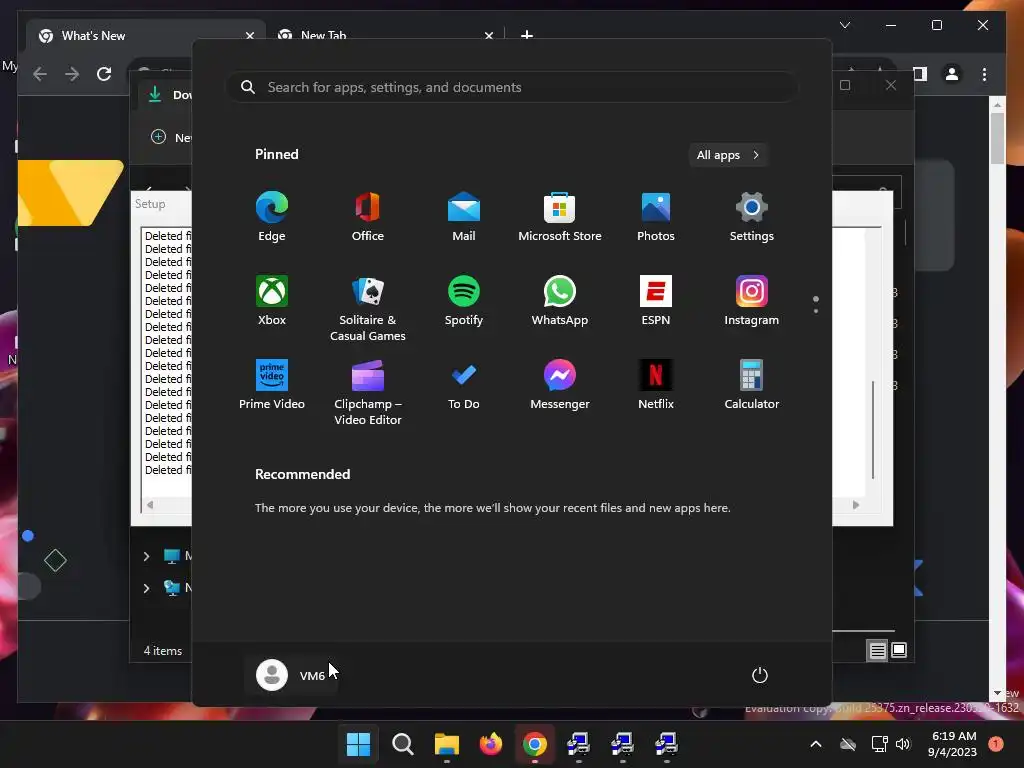The height and width of the screenshot is (768, 1024).
Task: Open Solitaire & Casual Games
Action: click(x=368, y=308)
